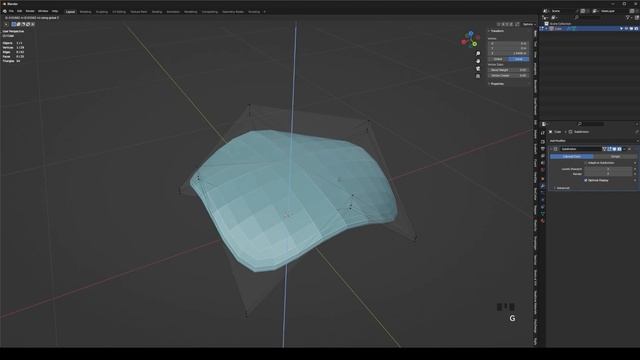
Task: Add a new workspace with the plus button
Action: tap(264, 12)
